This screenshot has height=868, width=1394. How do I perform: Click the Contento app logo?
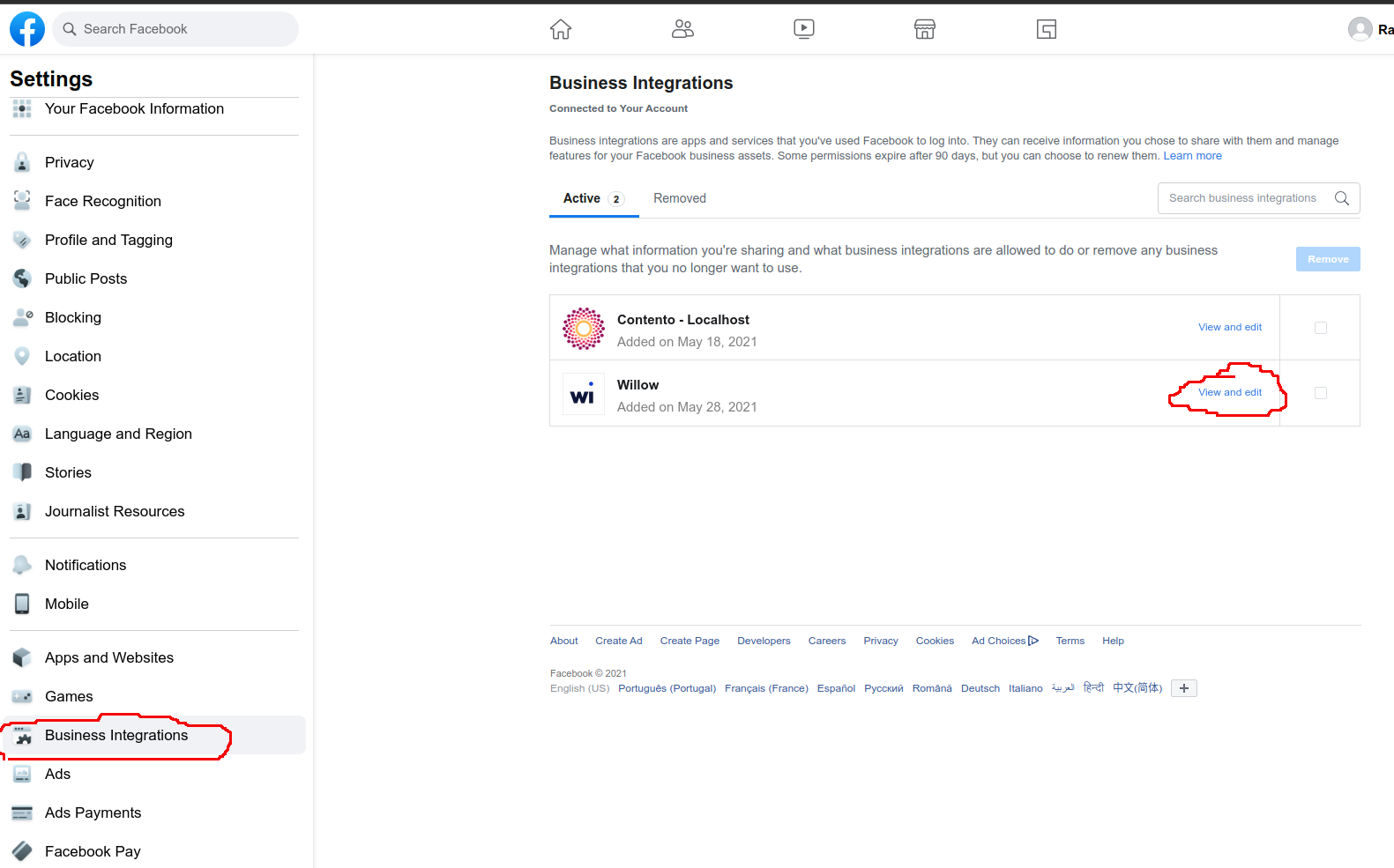coord(584,329)
